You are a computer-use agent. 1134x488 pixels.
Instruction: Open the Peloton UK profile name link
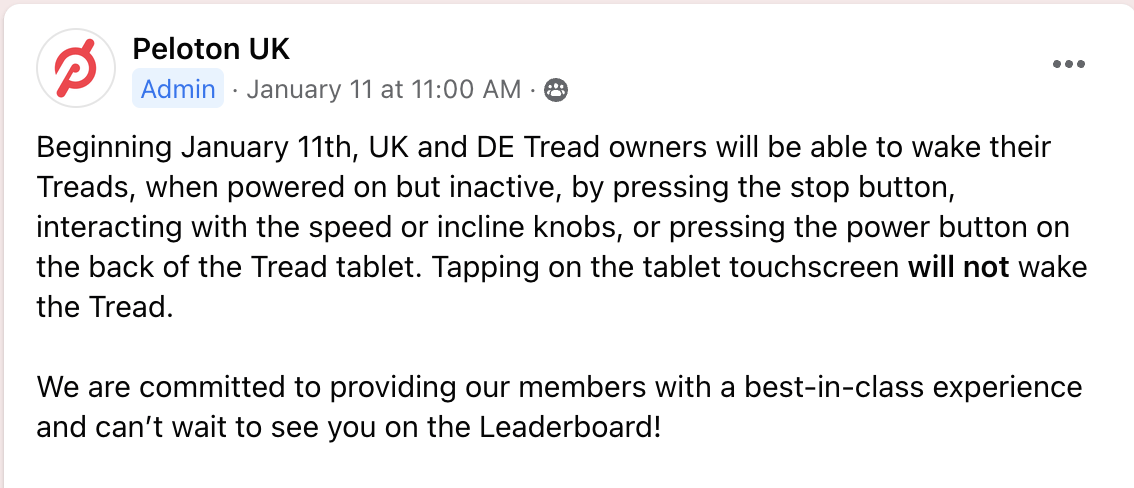pyautogui.click(x=211, y=49)
